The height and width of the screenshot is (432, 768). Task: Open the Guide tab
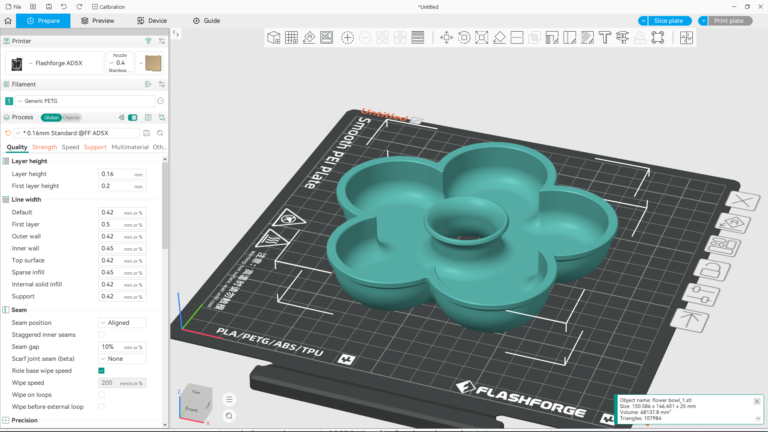click(x=206, y=21)
